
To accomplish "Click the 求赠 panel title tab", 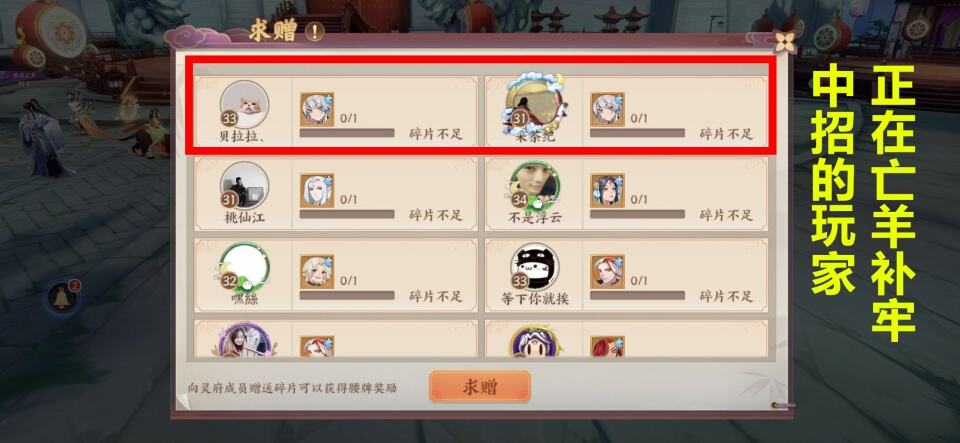I will 272,32.
